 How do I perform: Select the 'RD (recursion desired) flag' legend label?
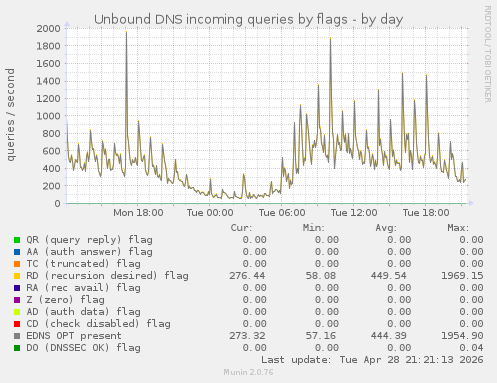[x=107, y=276]
